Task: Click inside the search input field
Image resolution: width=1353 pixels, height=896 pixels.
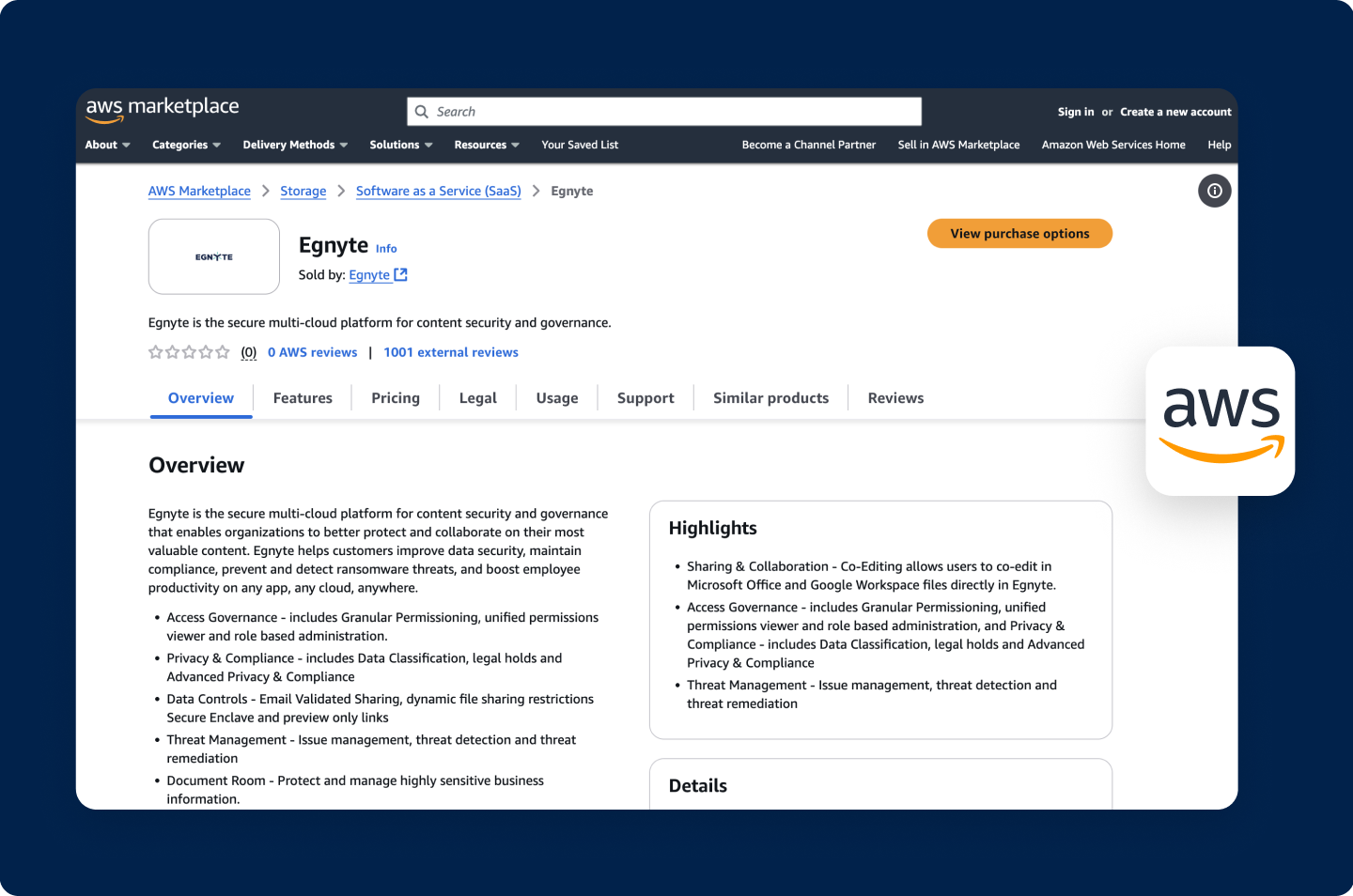Action: pos(658,111)
